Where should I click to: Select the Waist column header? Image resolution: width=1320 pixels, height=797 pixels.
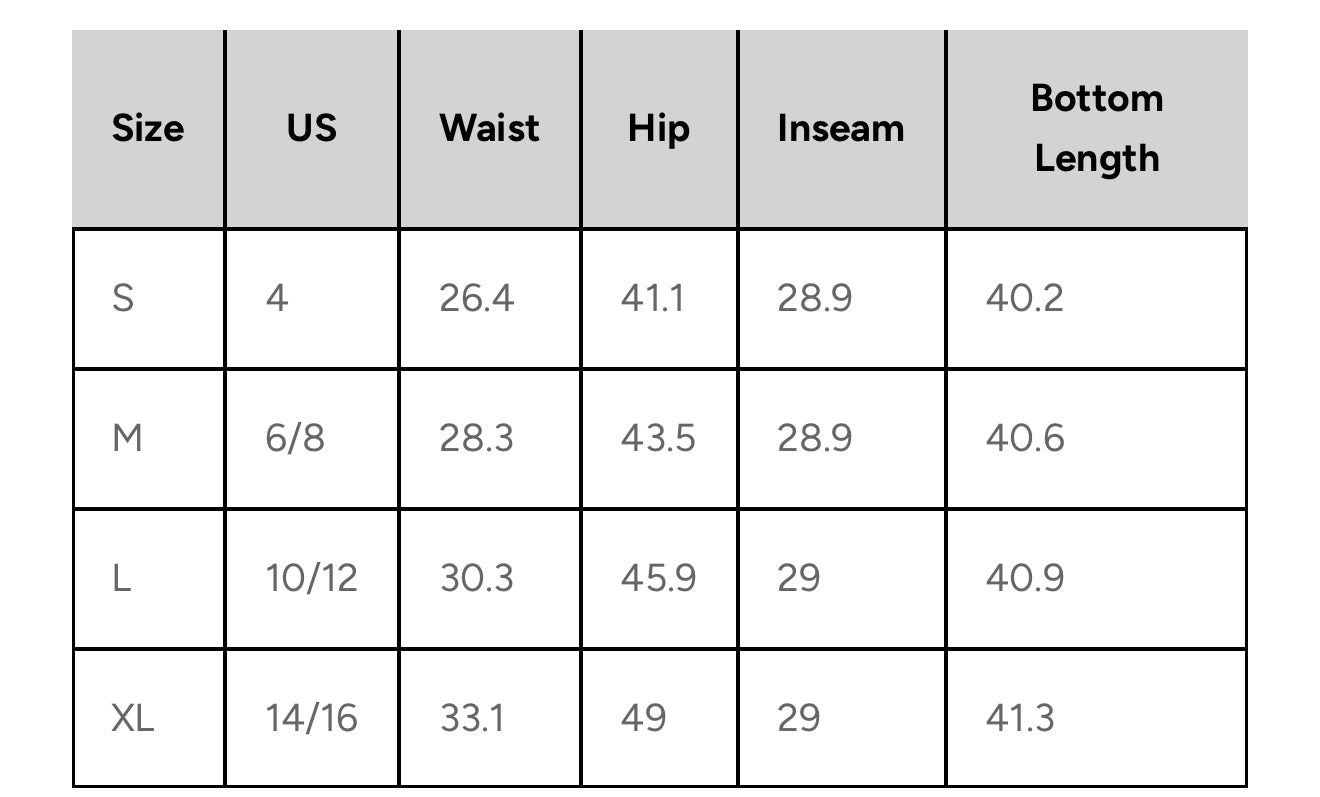pos(489,128)
